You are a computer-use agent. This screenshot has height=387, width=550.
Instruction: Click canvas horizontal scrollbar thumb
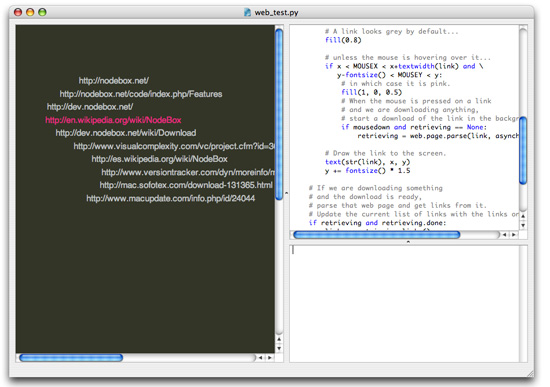pos(71,358)
